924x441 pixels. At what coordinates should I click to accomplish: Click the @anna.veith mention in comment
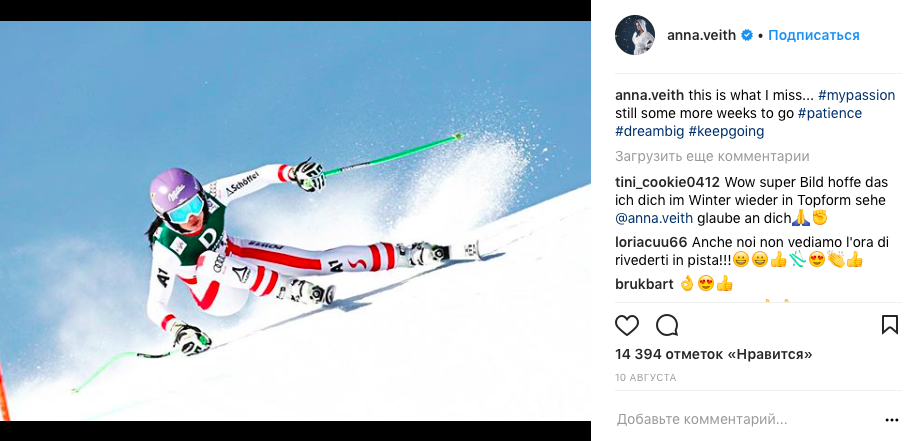click(654, 218)
